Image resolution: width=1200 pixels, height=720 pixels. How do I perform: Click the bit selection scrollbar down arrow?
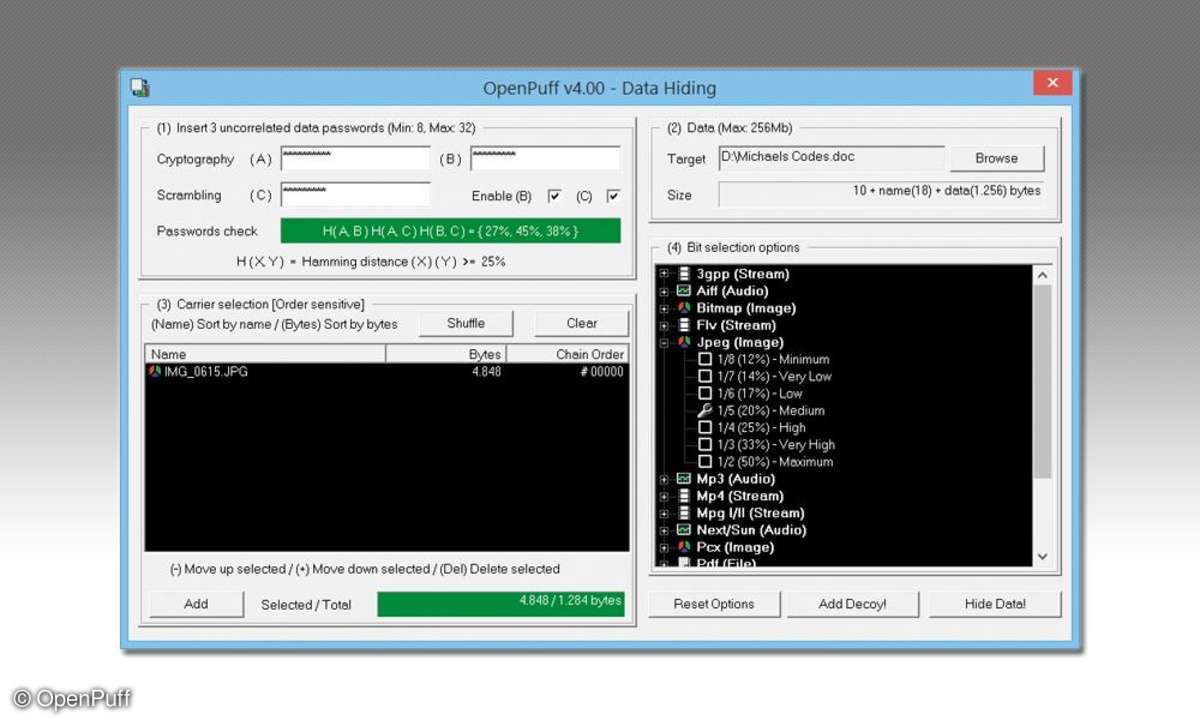point(1042,557)
